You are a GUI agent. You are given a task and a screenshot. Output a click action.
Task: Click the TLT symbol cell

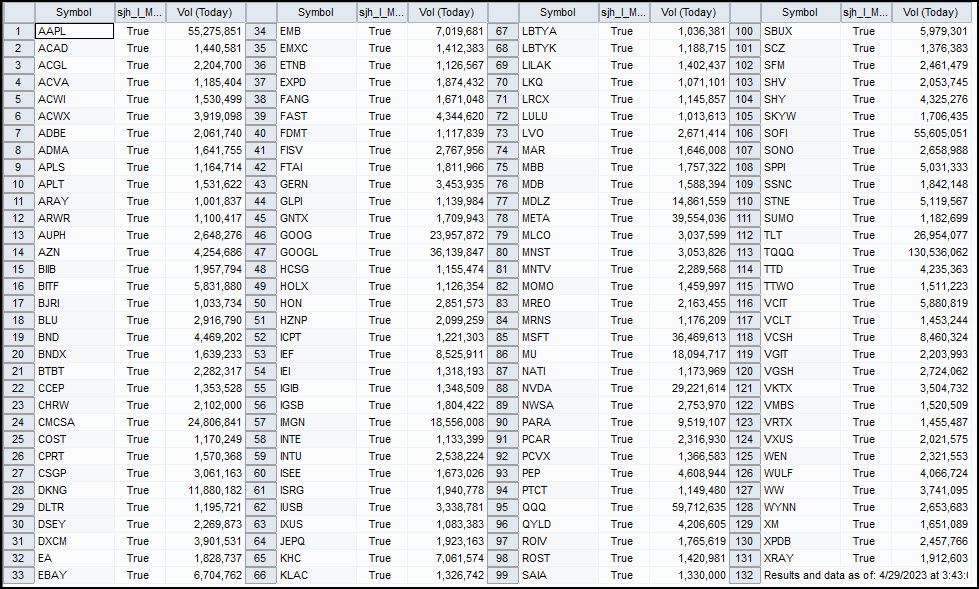[800, 235]
